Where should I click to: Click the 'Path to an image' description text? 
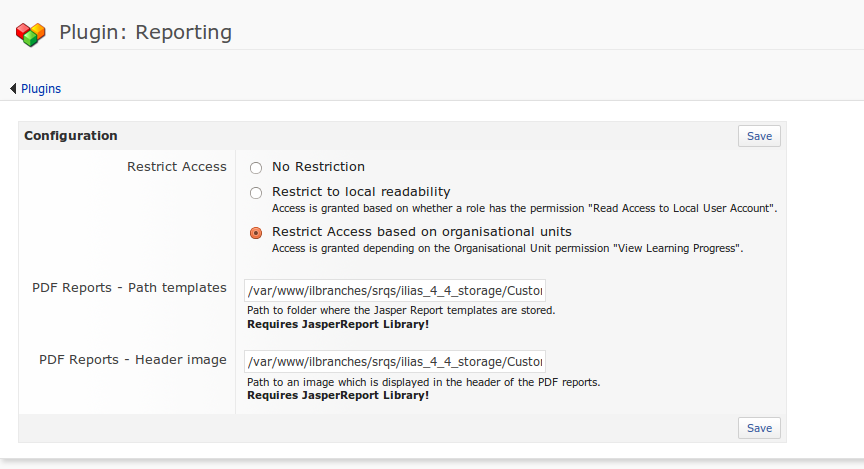coord(423,382)
